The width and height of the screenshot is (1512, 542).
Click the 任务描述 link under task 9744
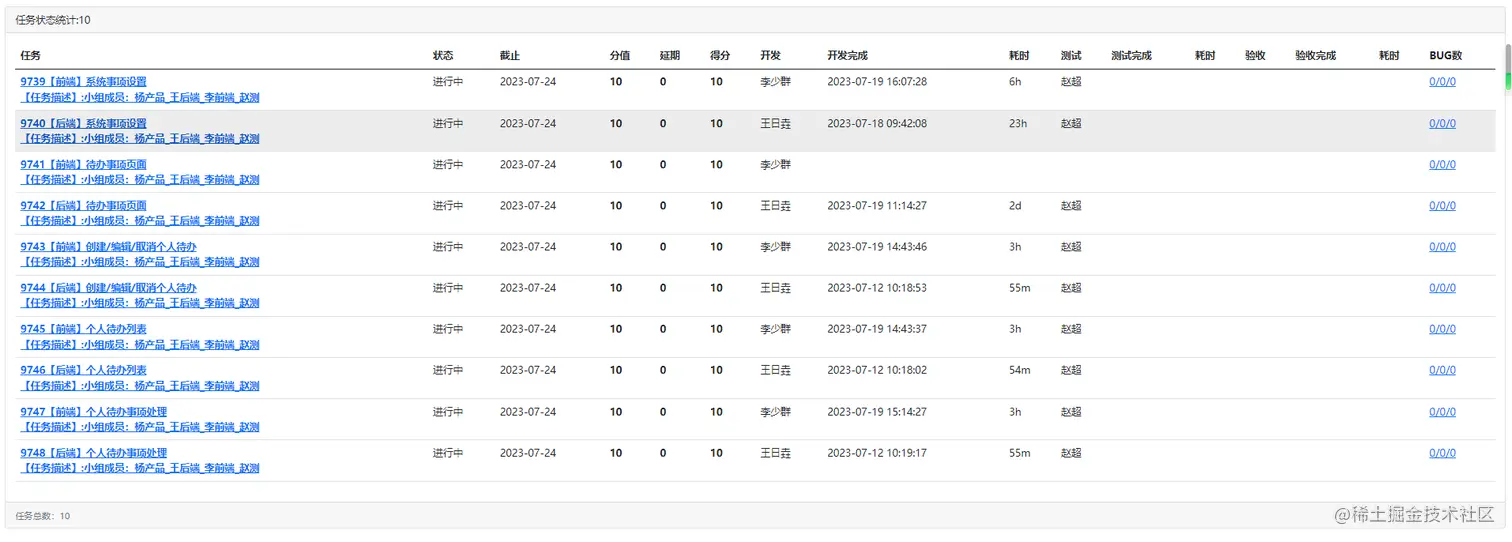[x=140, y=303]
